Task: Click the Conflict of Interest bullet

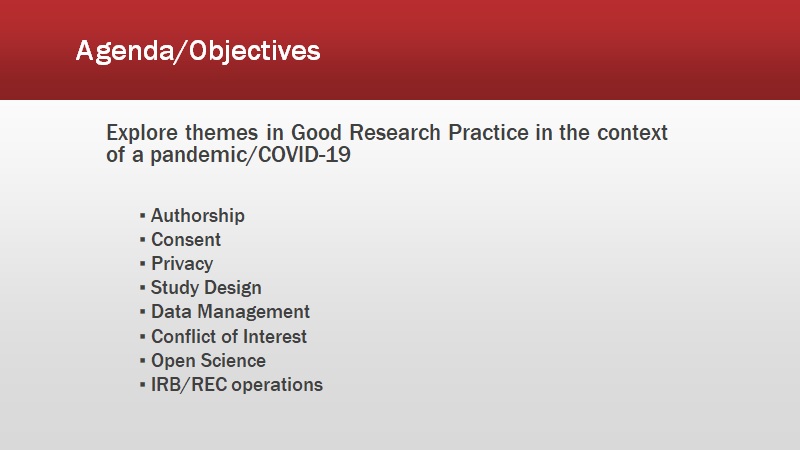Action: [x=229, y=336]
